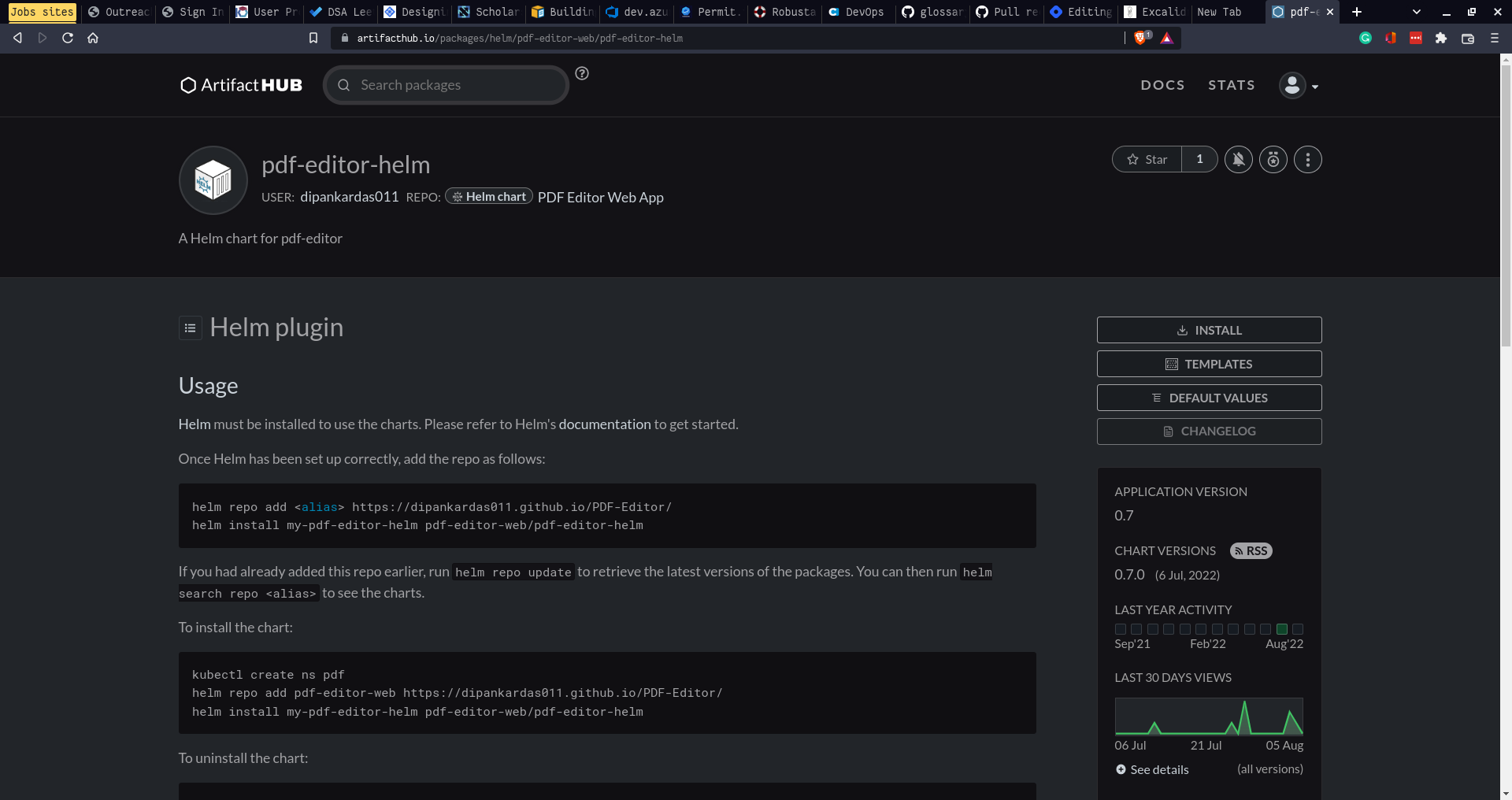Click the last 30 days views graph

coord(1209,716)
